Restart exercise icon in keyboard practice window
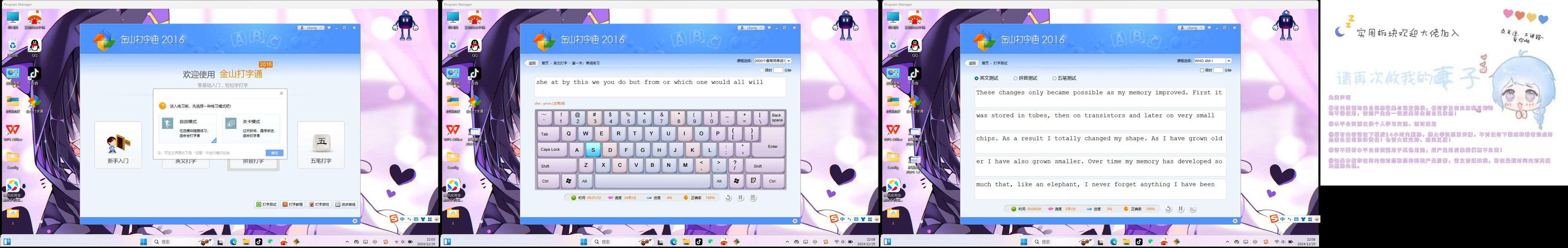 tap(728, 197)
